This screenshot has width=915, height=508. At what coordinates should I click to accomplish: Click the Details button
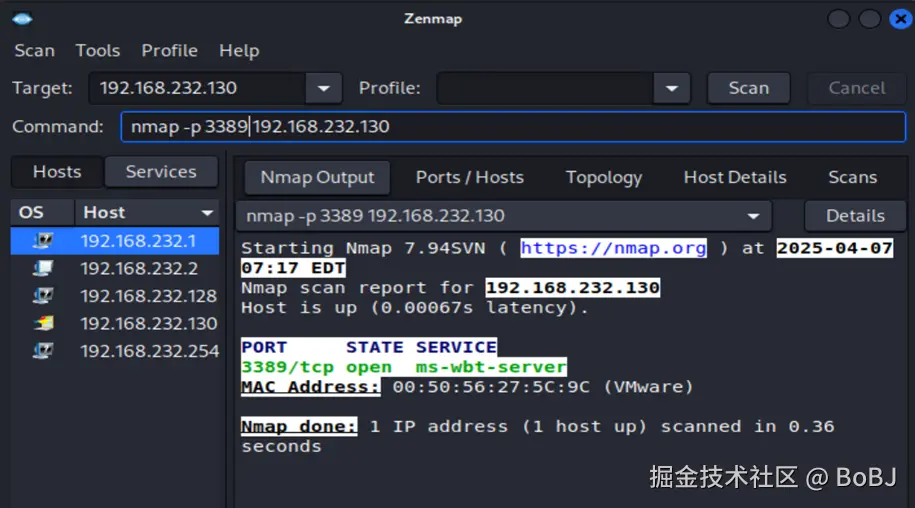pos(855,216)
